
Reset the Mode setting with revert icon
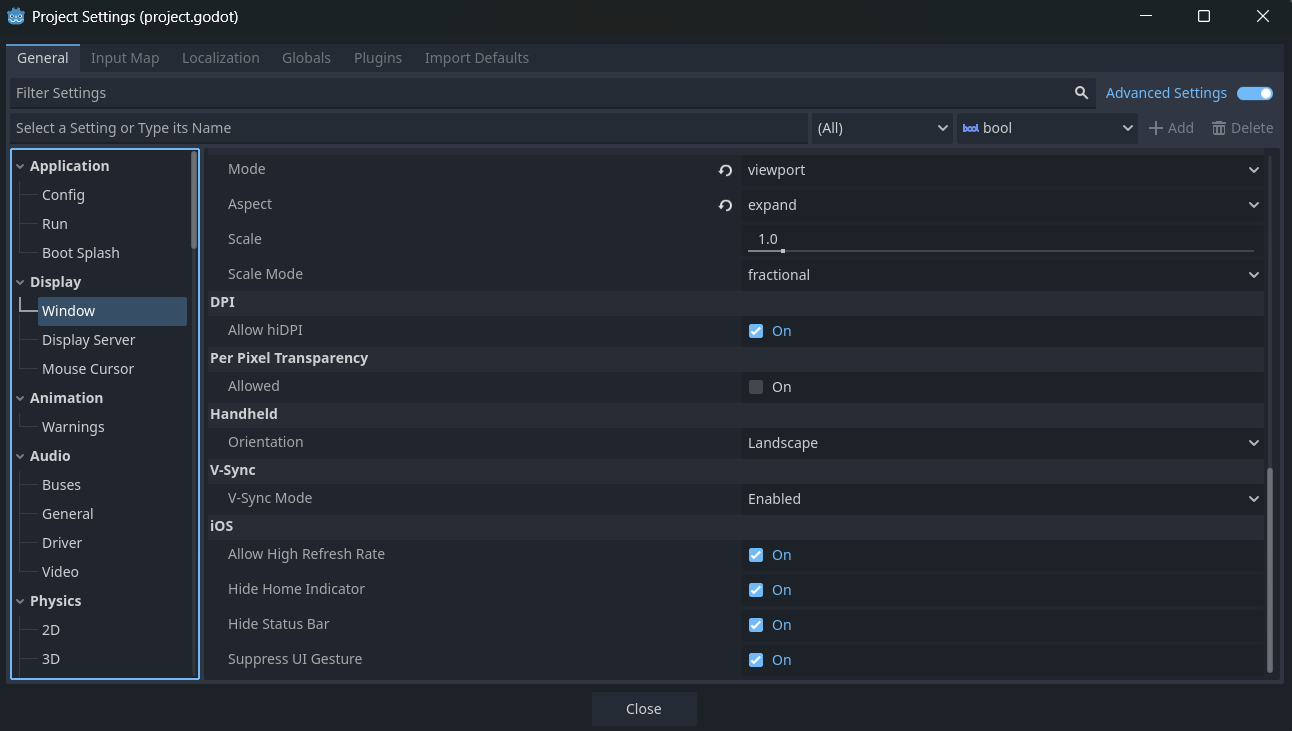[x=725, y=170]
